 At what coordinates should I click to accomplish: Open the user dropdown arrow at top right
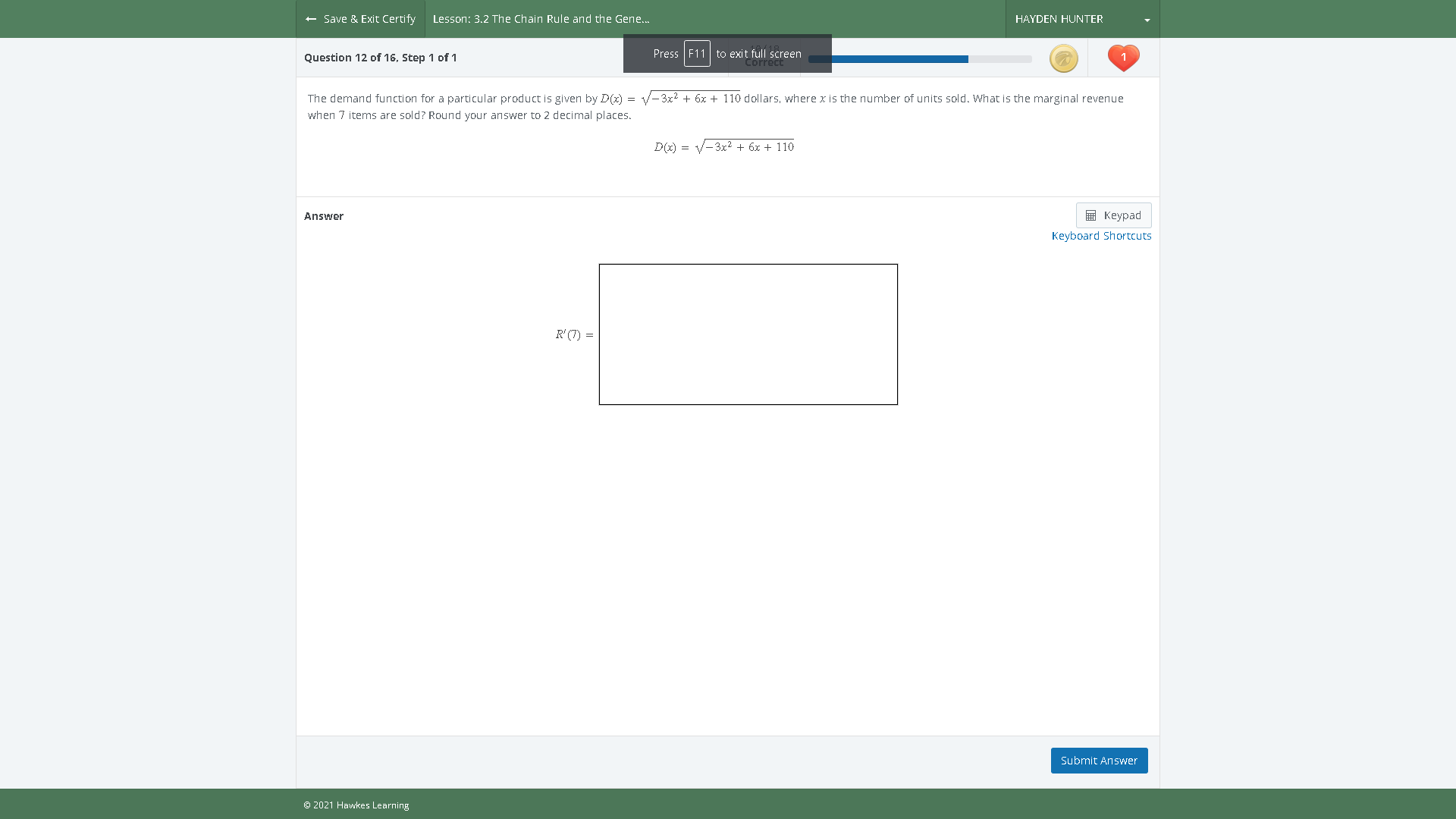tap(1147, 19)
